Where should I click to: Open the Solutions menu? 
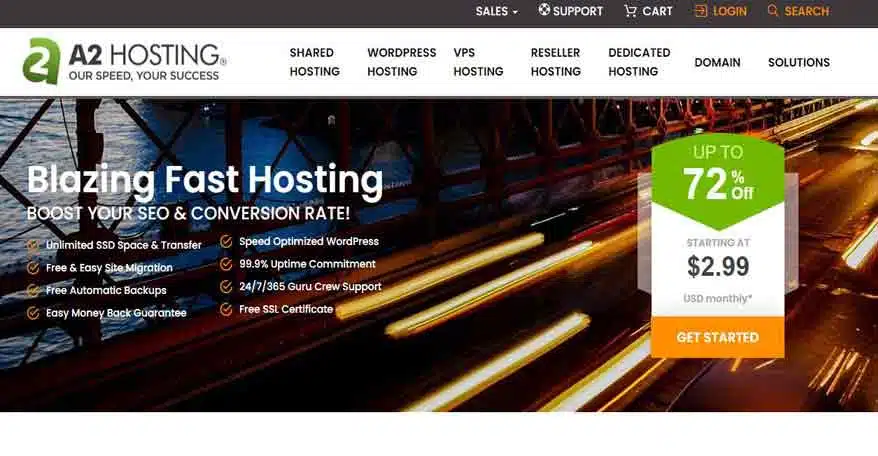coord(799,62)
